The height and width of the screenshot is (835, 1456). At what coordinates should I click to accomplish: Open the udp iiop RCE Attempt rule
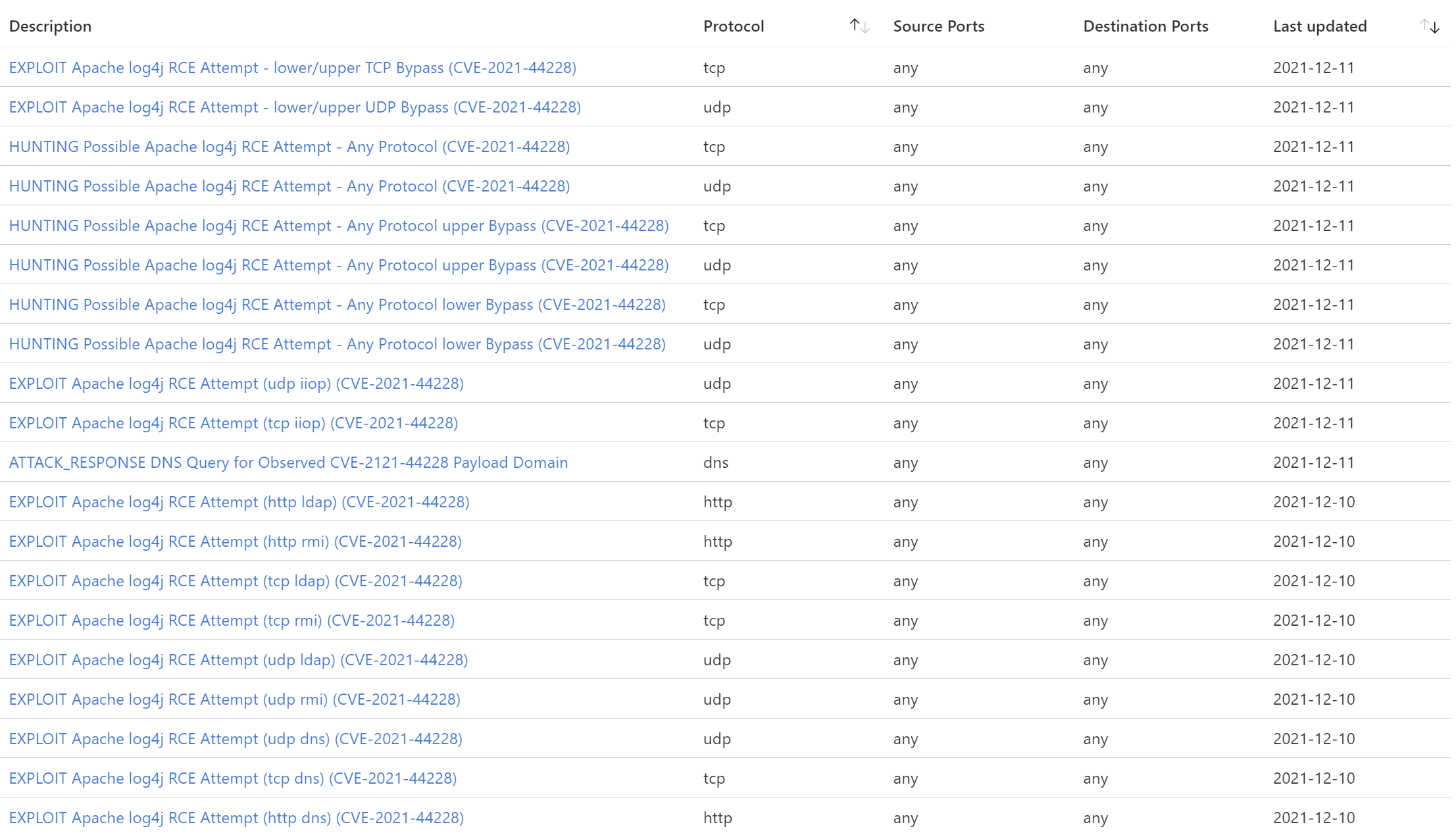pyautogui.click(x=236, y=383)
